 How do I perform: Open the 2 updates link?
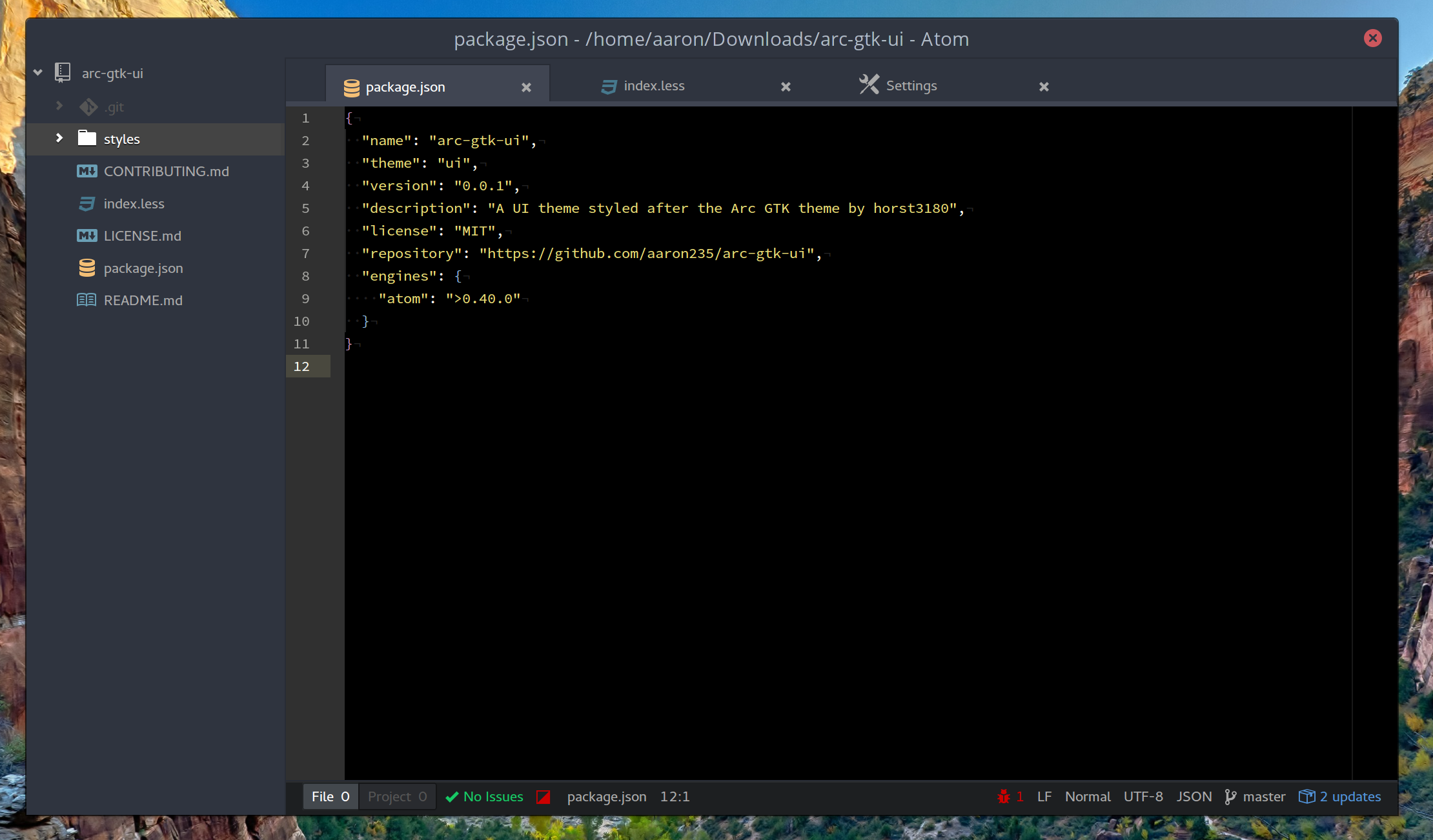pos(1350,797)
